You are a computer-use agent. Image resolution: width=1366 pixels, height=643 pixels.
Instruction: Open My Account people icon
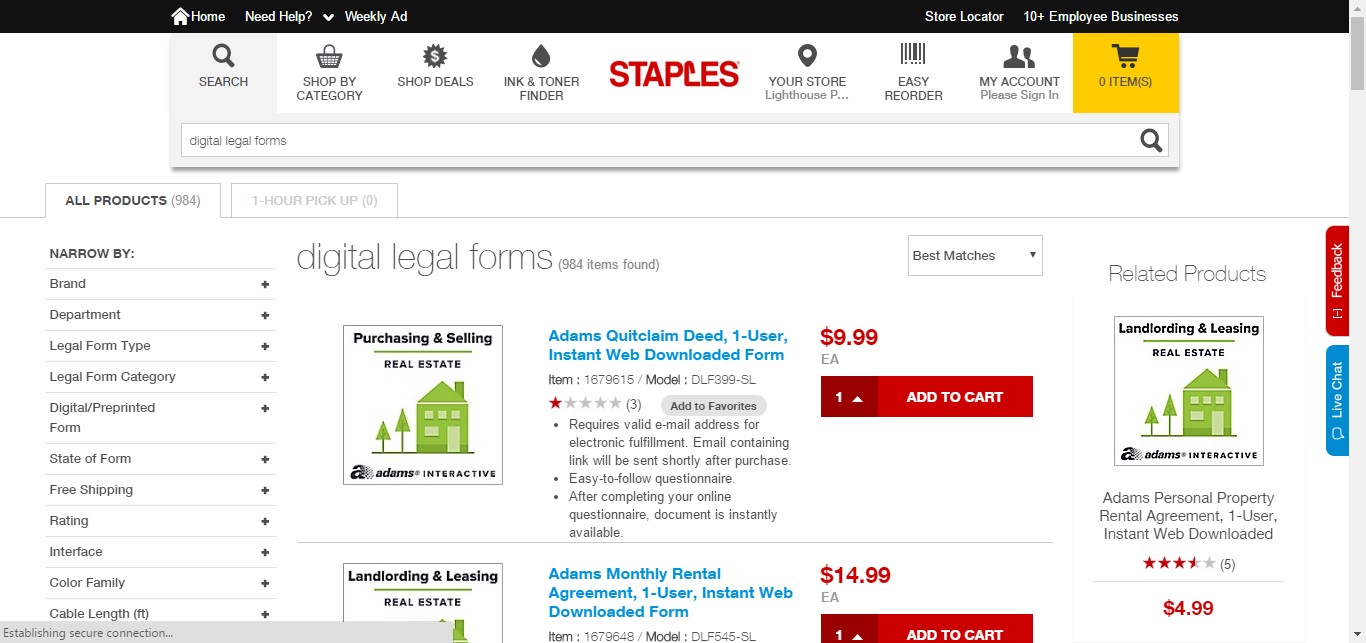click(1019, 56)
